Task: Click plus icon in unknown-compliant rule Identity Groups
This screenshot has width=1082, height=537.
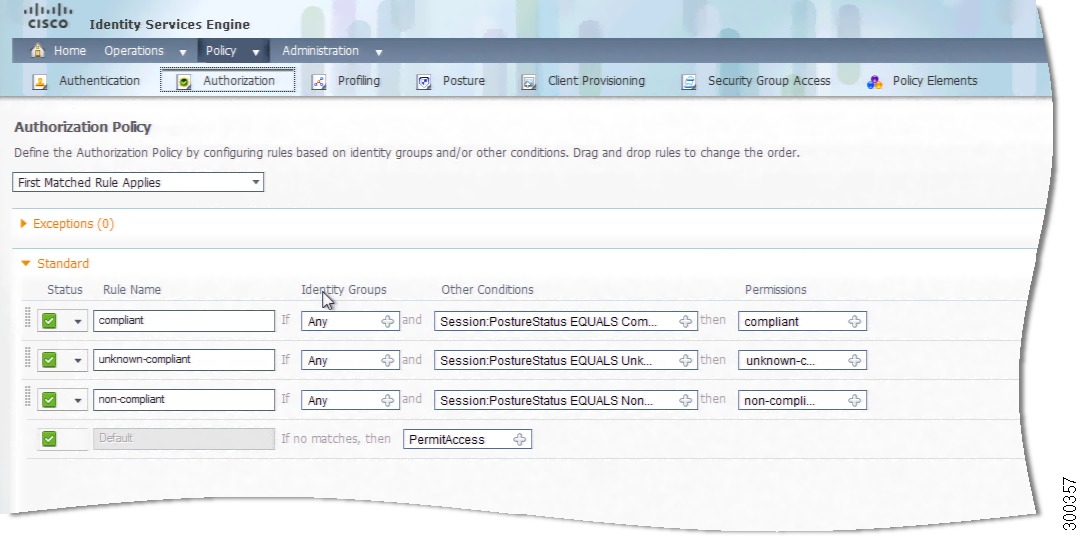Action: [388, 360]
